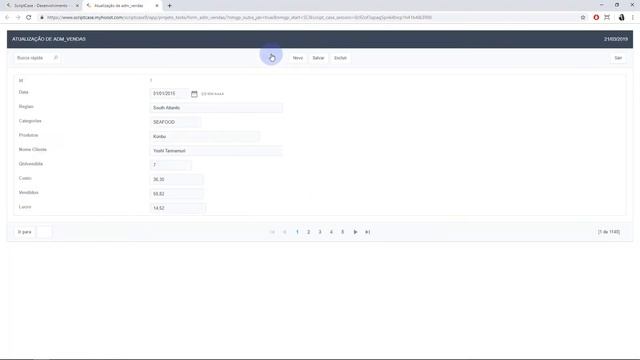Click the previous record arrow
This screenshot has width=640, height=360.
284,232
